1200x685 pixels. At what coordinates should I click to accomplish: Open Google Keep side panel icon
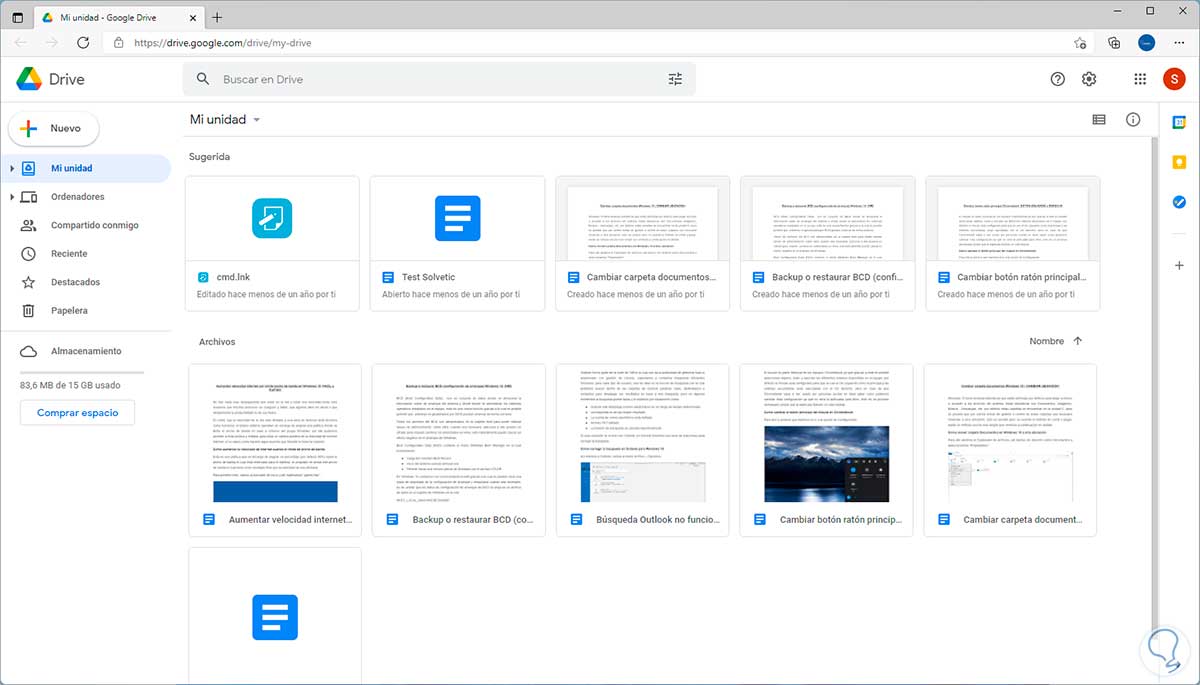pos(1179,162)
